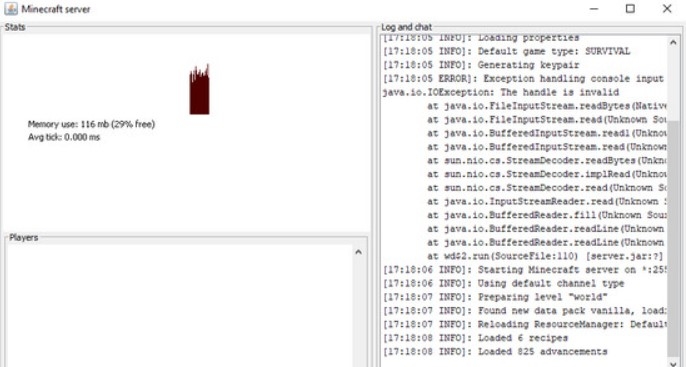Click the 'Found new data pack vanilla' log line
This screenshot has height=367, width=686.
(x=525, y=311)
